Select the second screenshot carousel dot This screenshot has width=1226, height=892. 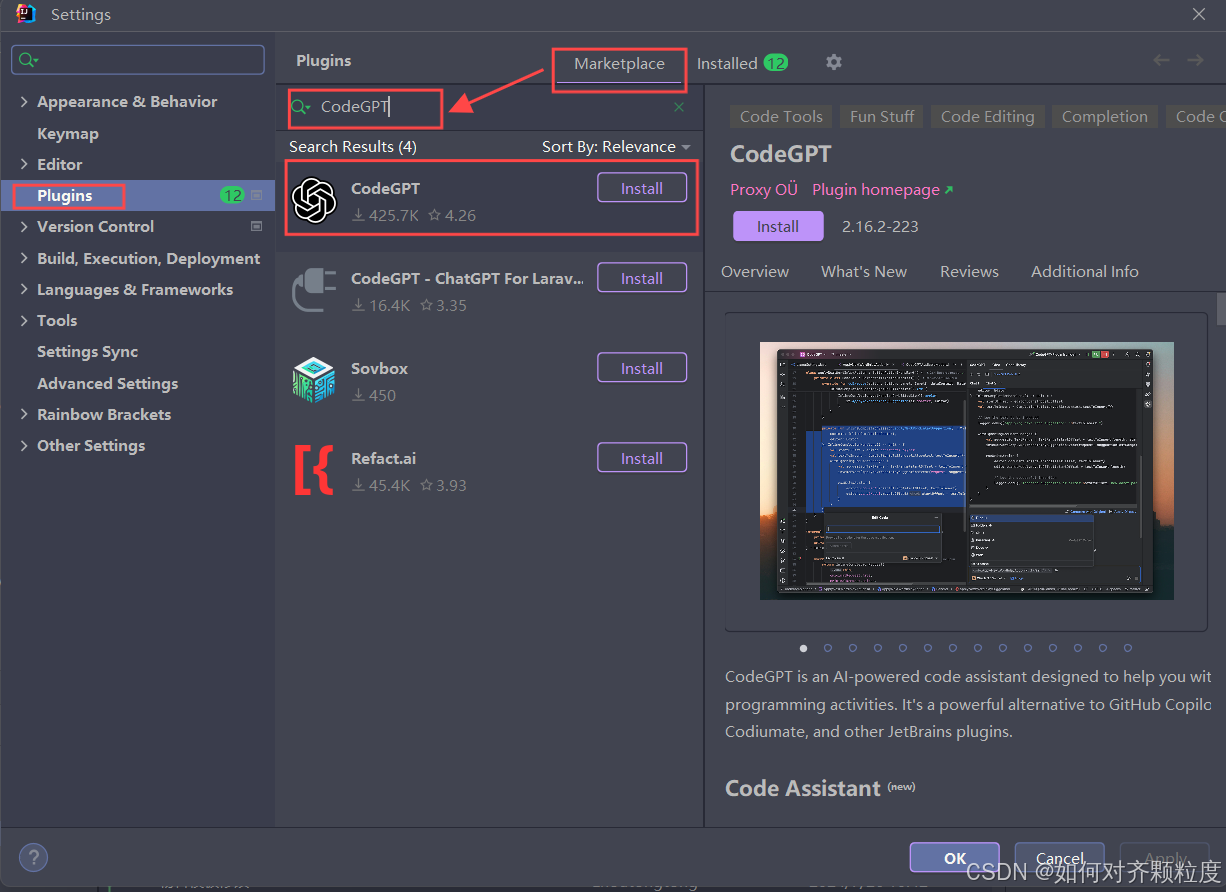click(828, 648)
